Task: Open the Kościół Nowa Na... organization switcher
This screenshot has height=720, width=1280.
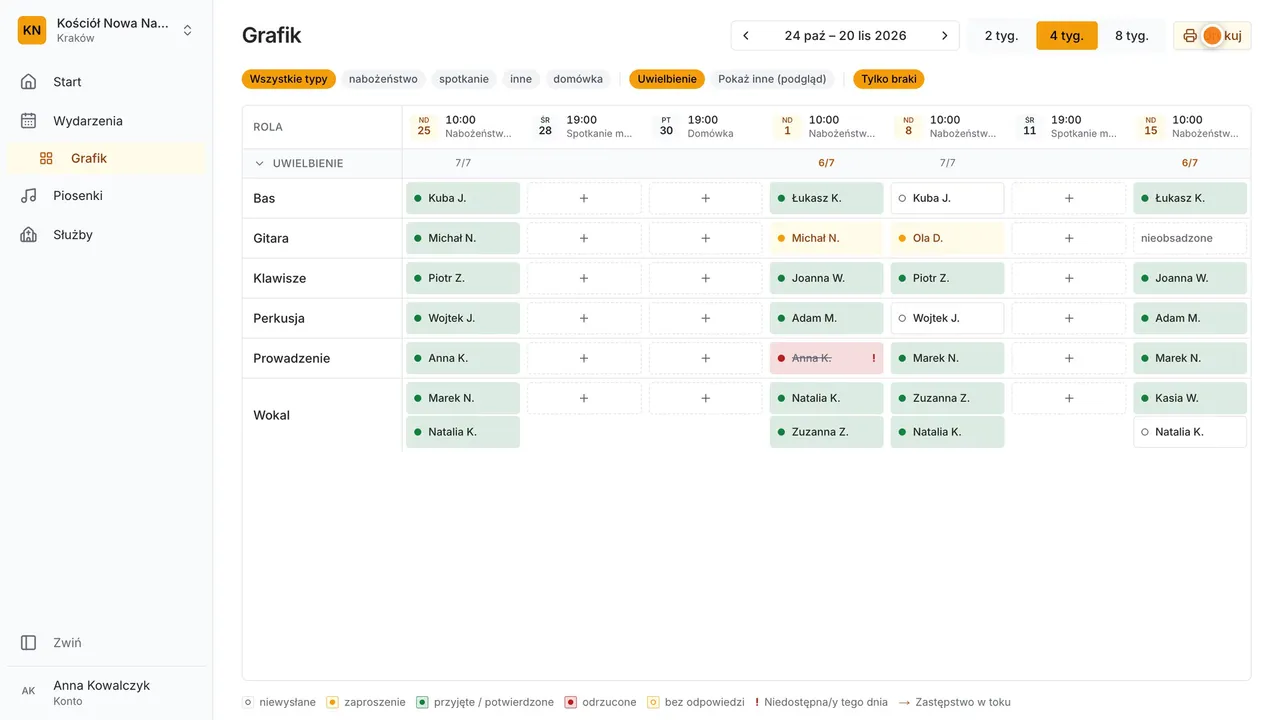Action: tap(106, 30)
